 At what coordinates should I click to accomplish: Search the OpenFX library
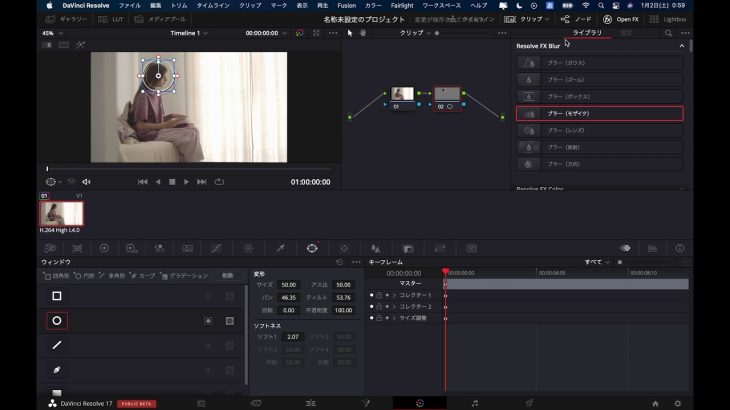(x=668, y=33)
